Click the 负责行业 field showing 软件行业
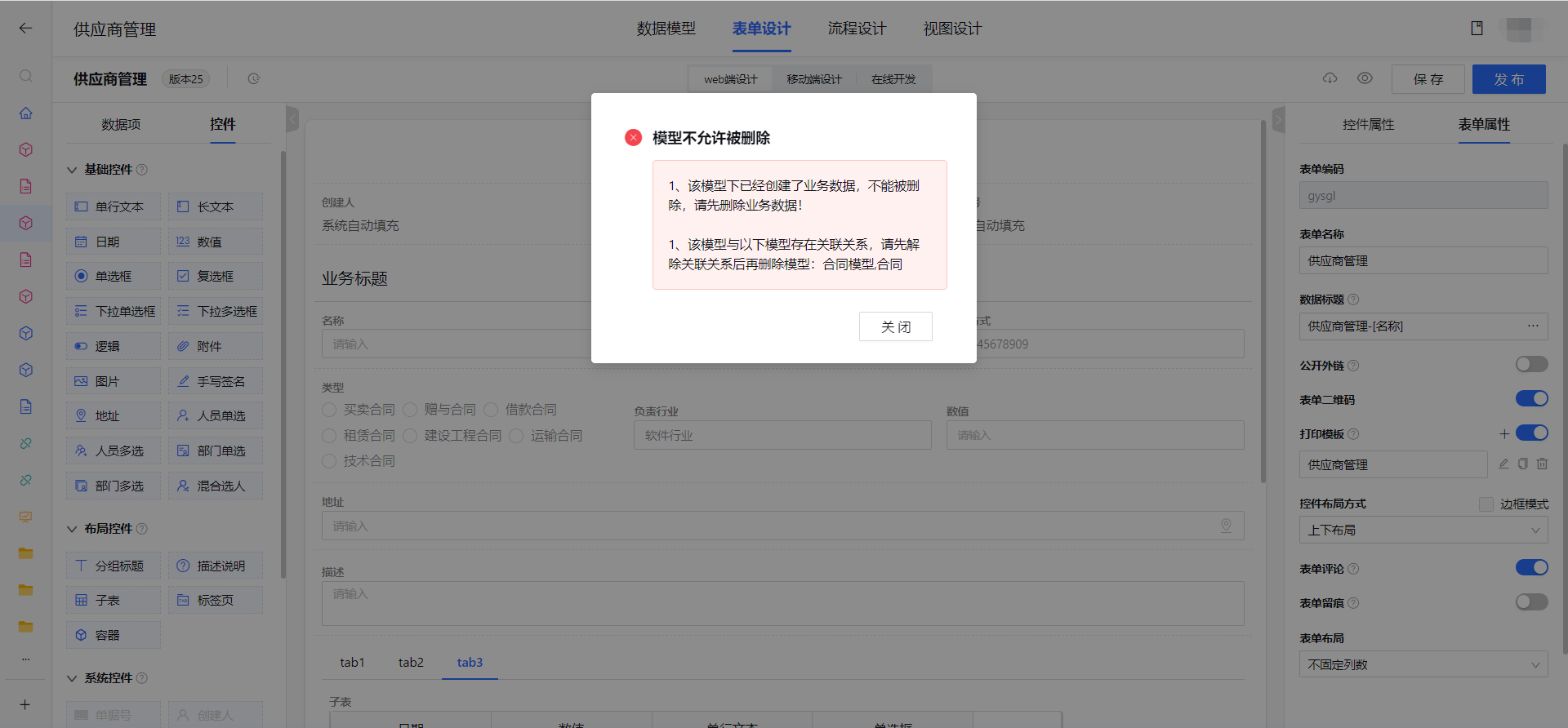Screen dimensions: 1568x728 782,435
